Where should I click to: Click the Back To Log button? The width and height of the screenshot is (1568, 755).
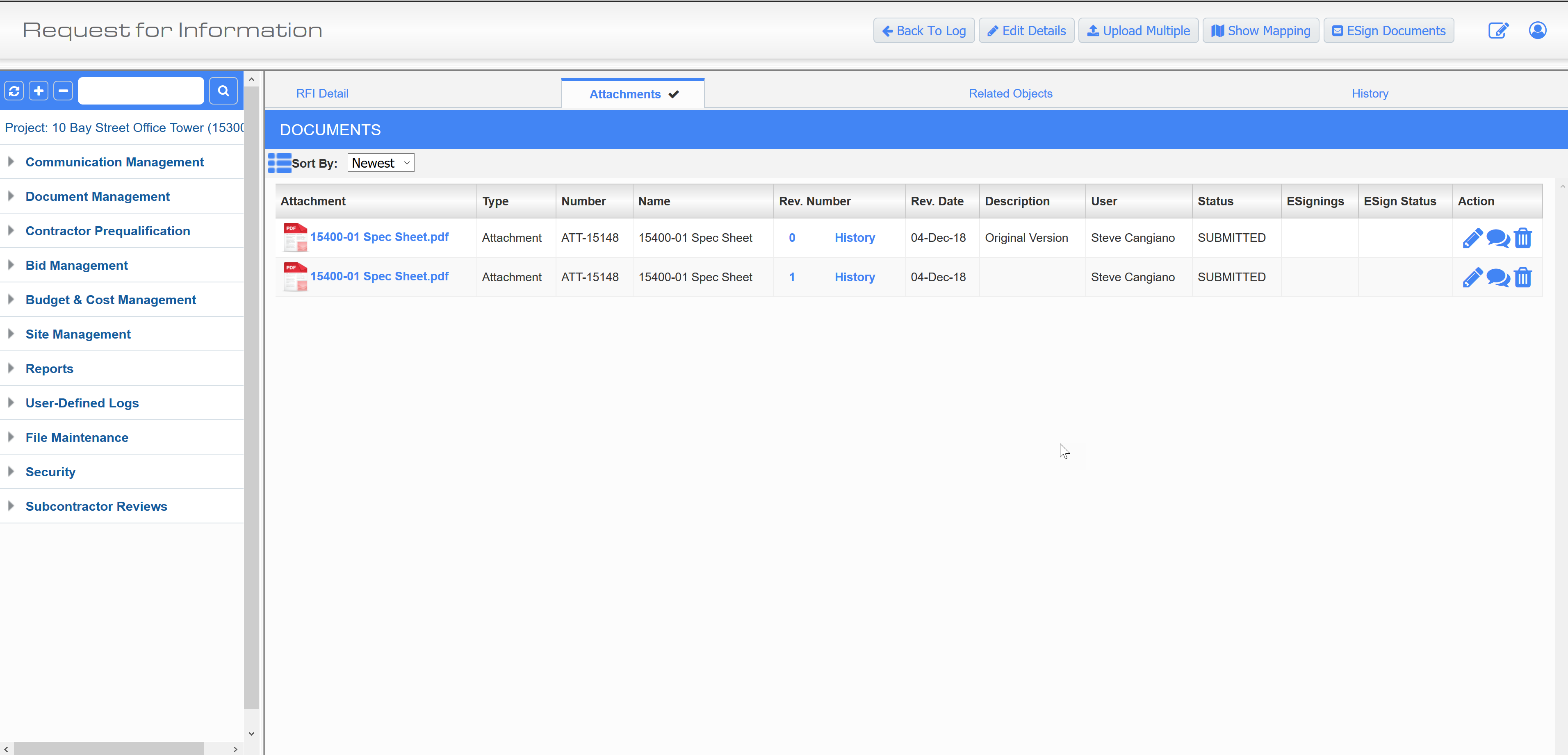pyautogui.click(x=923, y=30)
